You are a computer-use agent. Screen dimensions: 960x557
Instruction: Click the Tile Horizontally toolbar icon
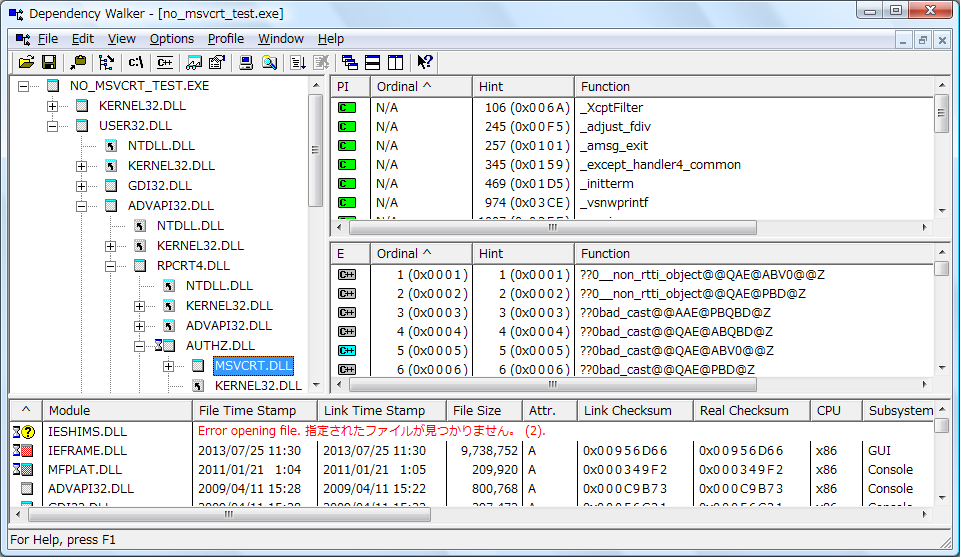point(372,63)
